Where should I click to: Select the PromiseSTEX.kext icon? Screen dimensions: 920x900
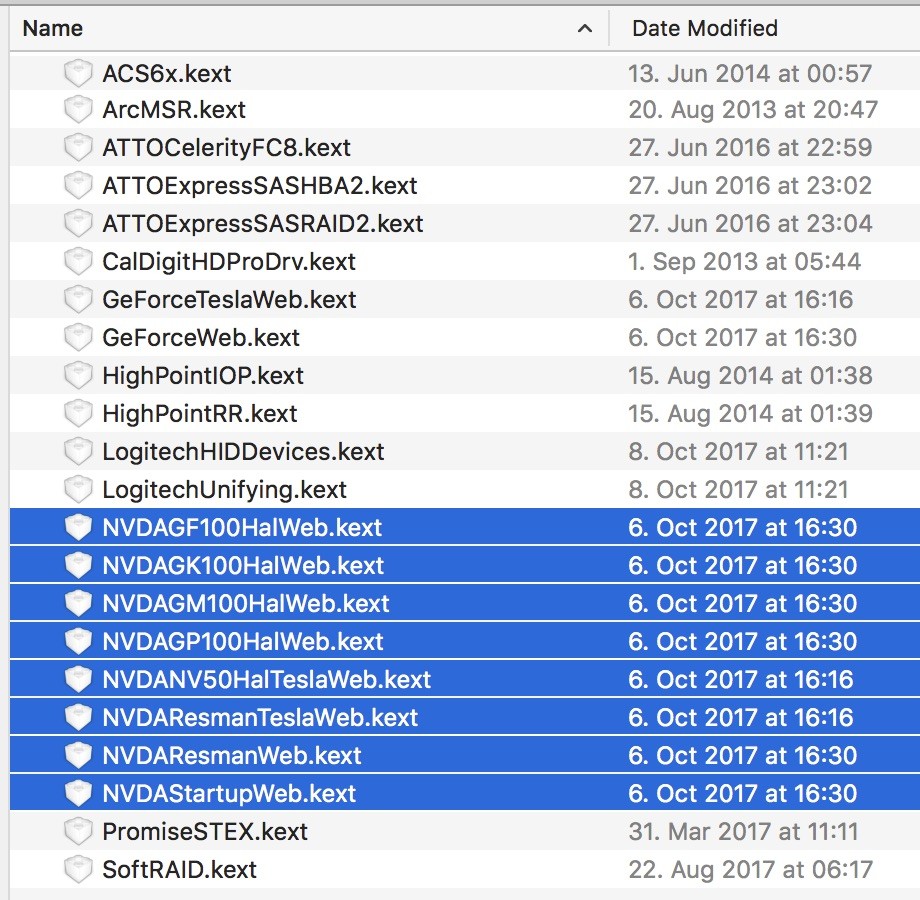pyautogui.click(x=78, y=831)
